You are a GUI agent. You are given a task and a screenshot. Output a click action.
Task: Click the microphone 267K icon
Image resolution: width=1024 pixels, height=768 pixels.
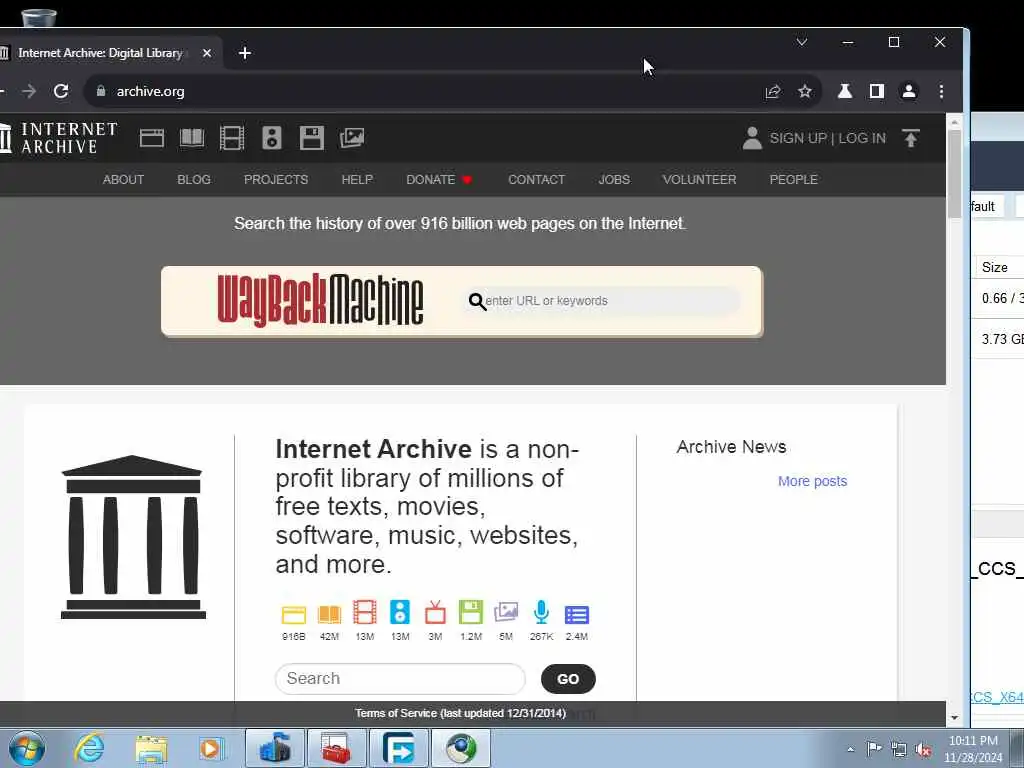(x=541, y=613)
